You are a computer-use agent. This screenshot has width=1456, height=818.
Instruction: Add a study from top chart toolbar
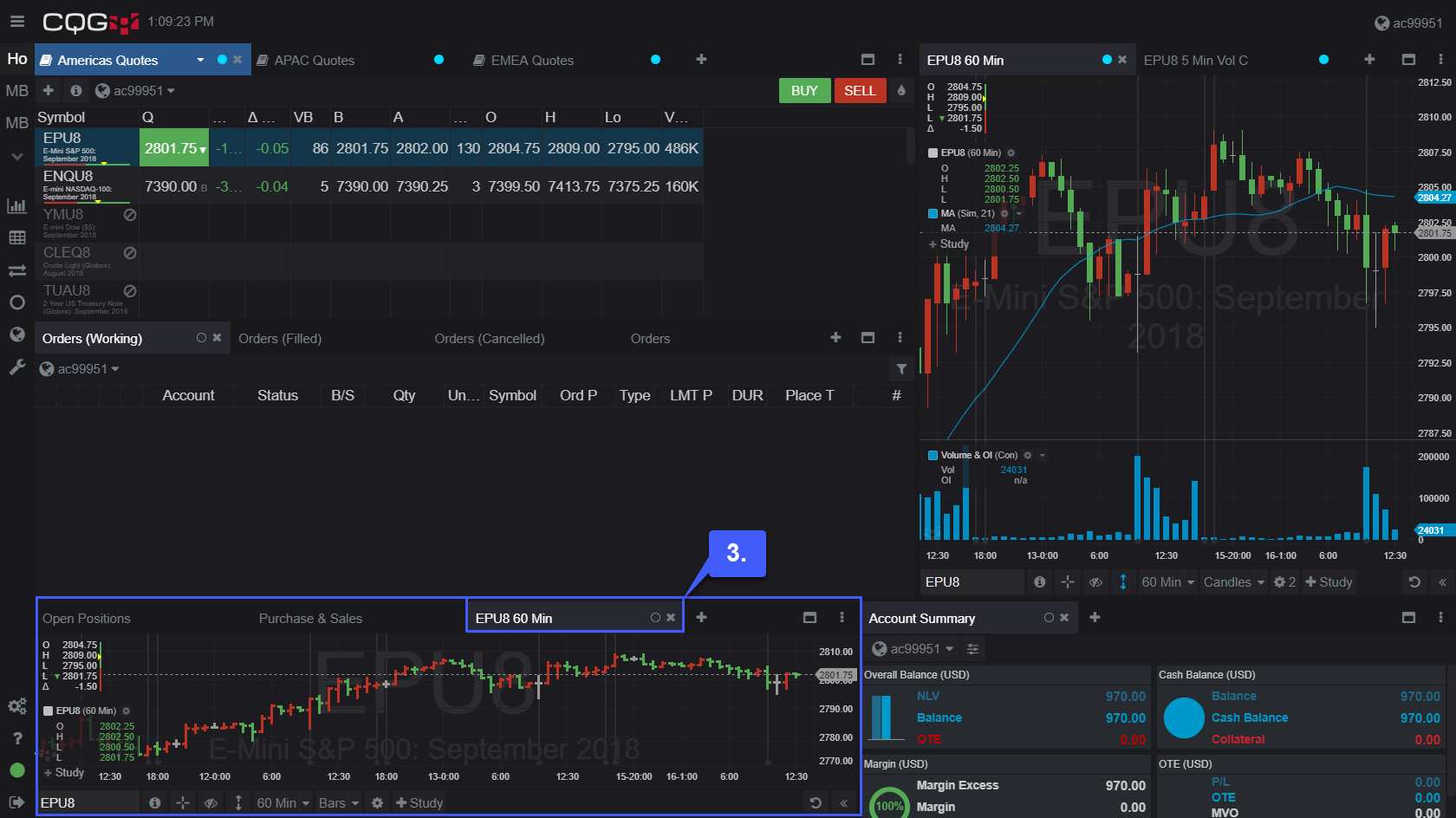(1329, 582)
